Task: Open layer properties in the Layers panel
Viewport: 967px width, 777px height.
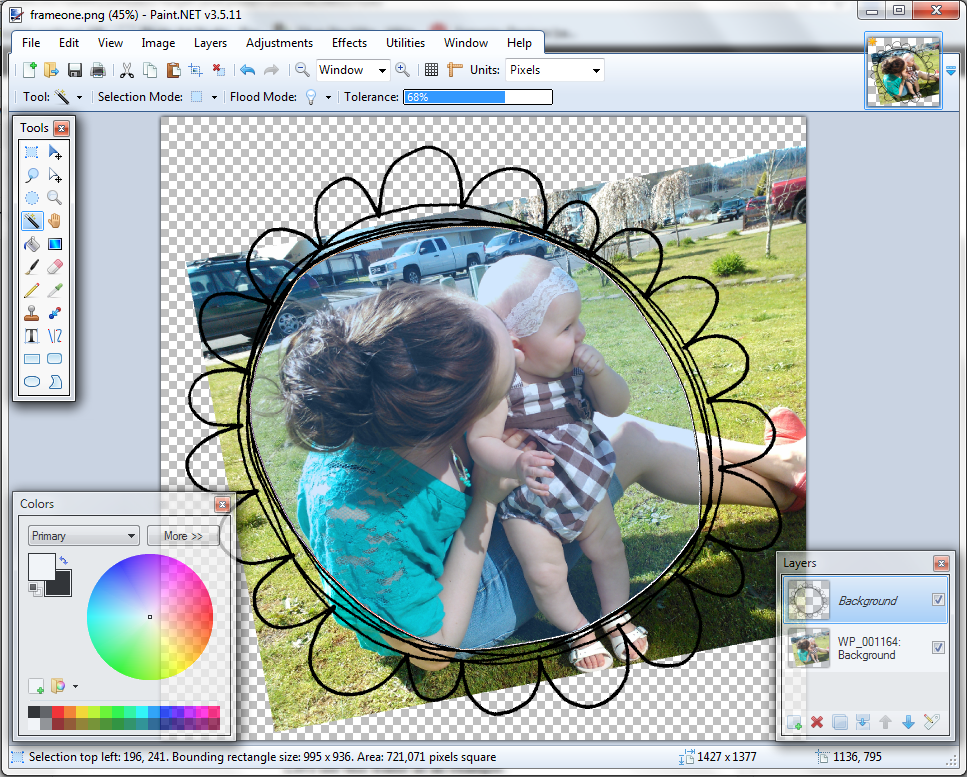Action: [x=931, y=722]
